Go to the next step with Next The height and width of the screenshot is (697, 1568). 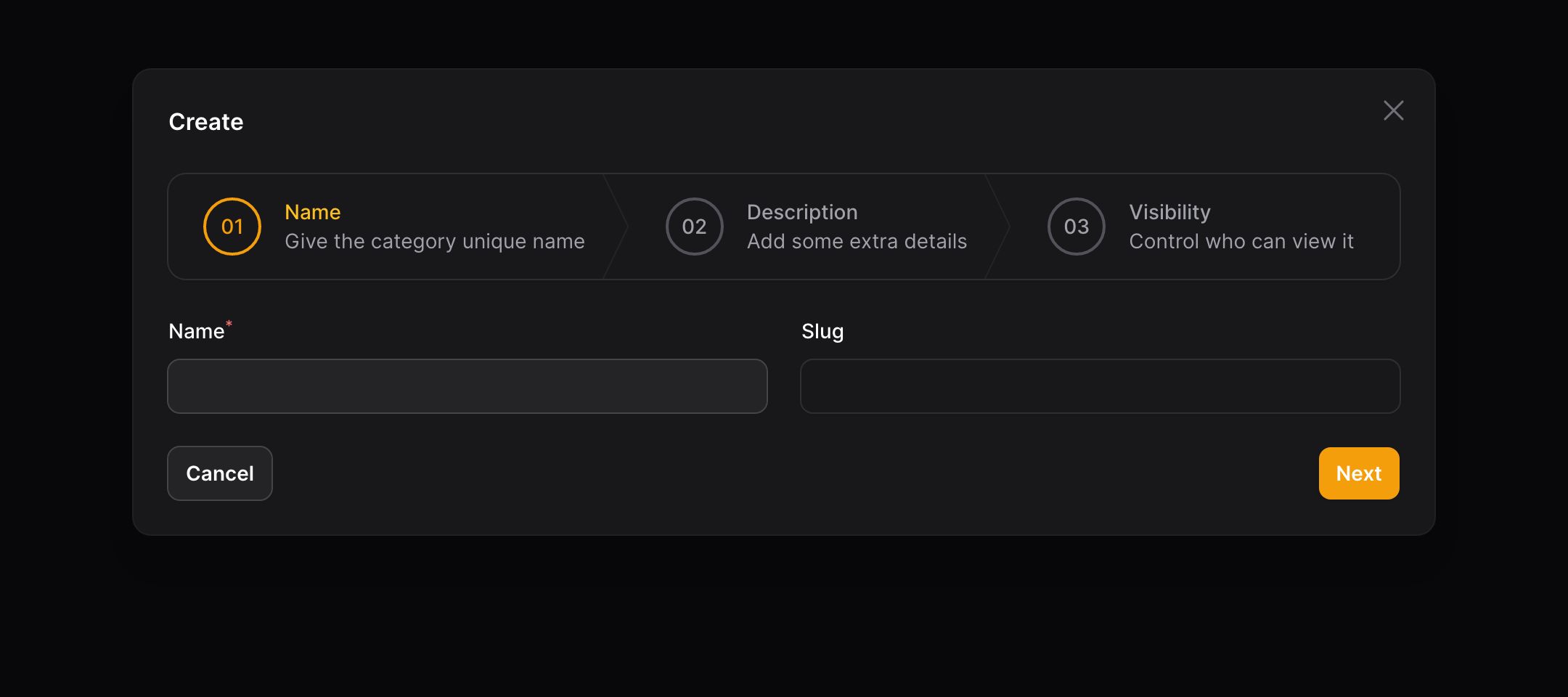[1359, 473]
